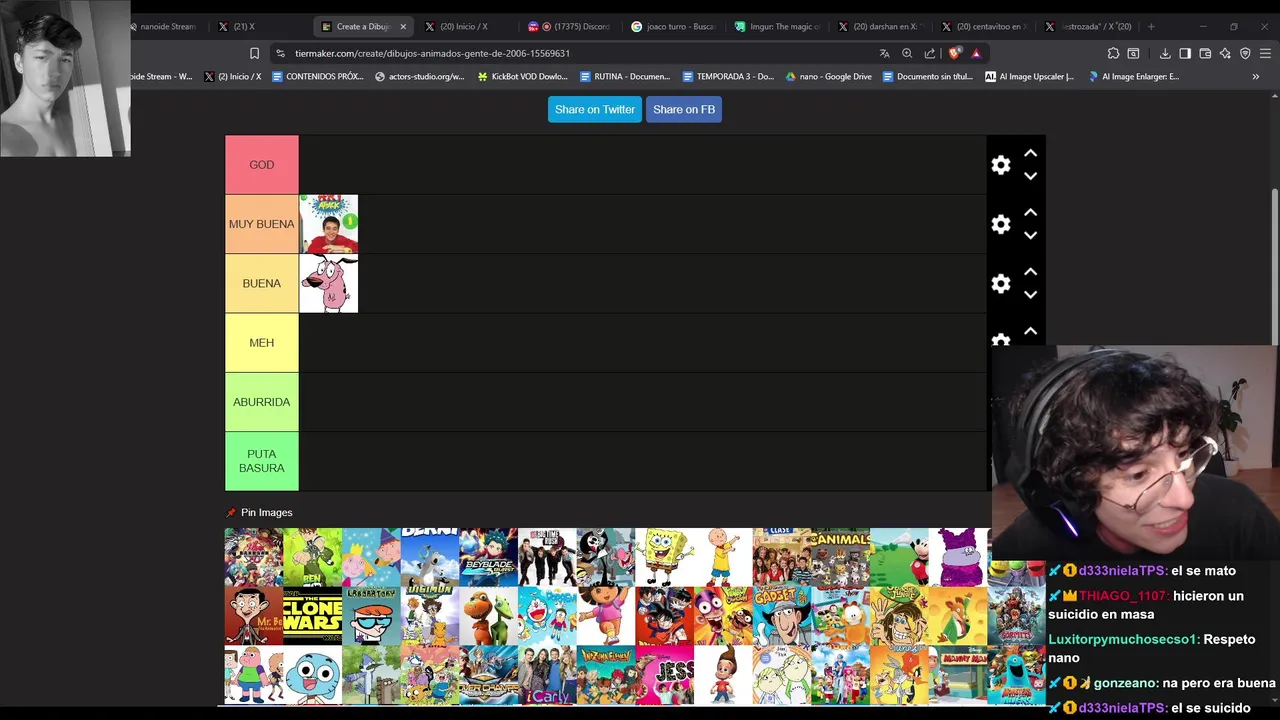Viewport: 1280px width, 720px height.
Task: Open the browser downloads icon
Action: pos(1165,53)
